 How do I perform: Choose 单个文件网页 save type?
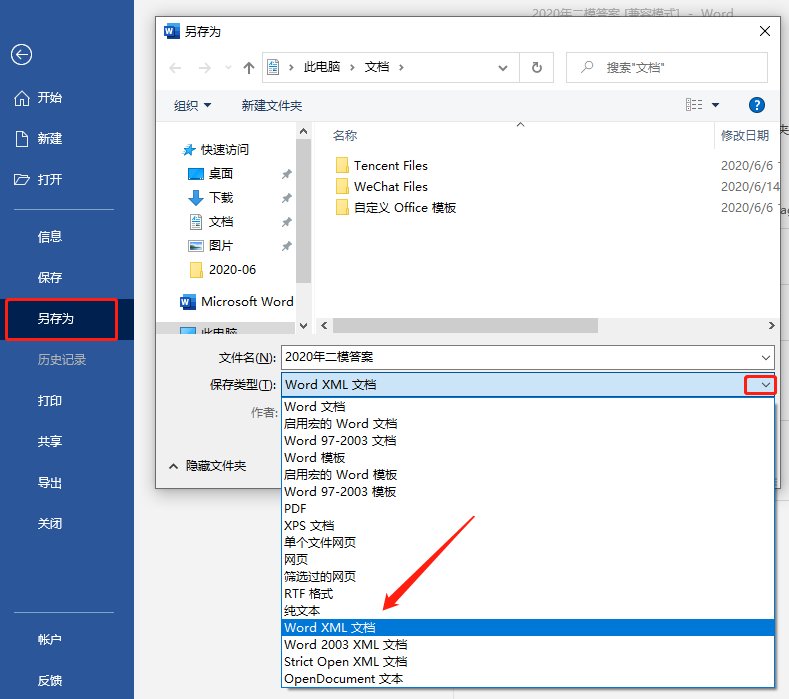[528, 542]
